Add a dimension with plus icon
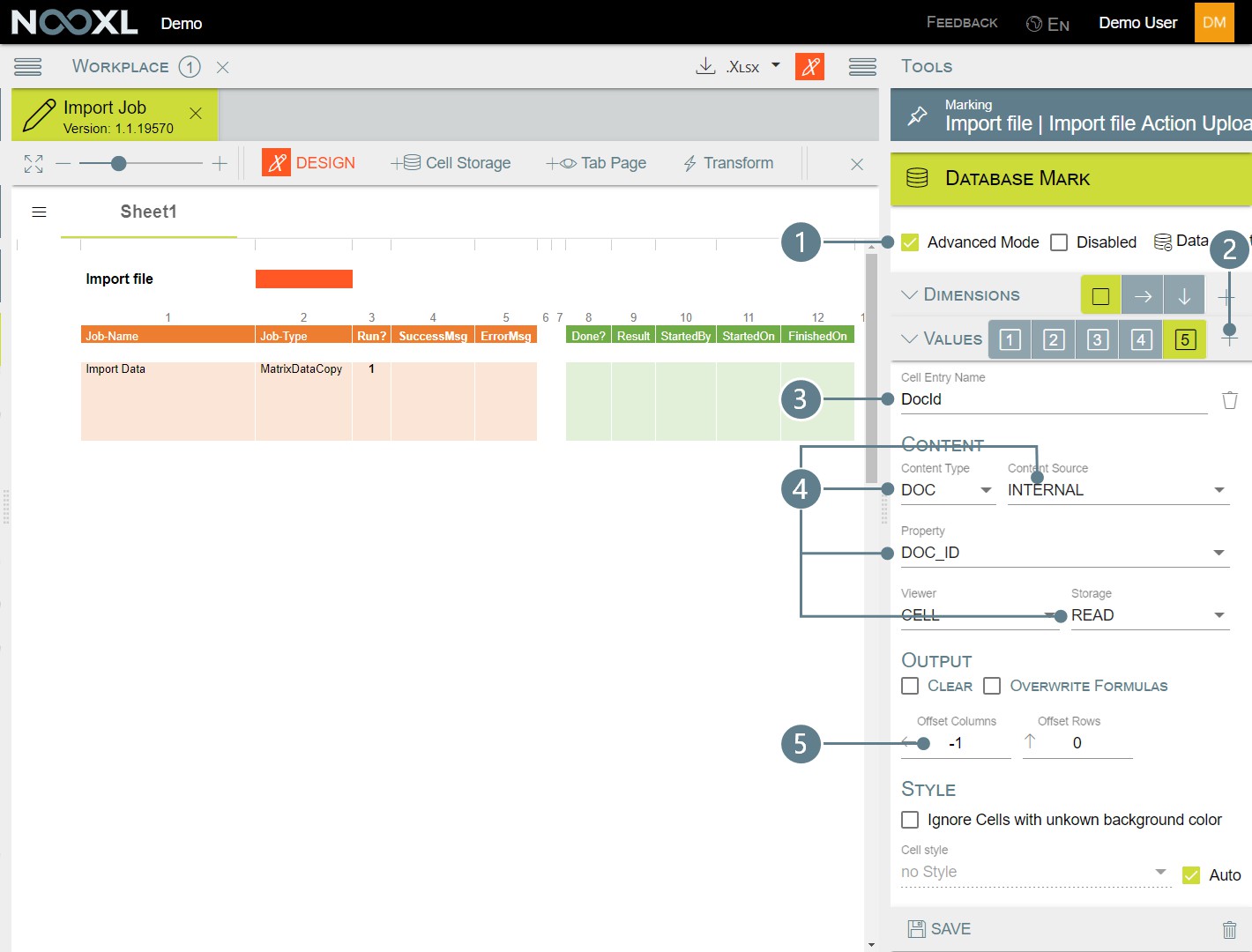The width and height of the screenshot is (1252, 952). (1226, 297)
